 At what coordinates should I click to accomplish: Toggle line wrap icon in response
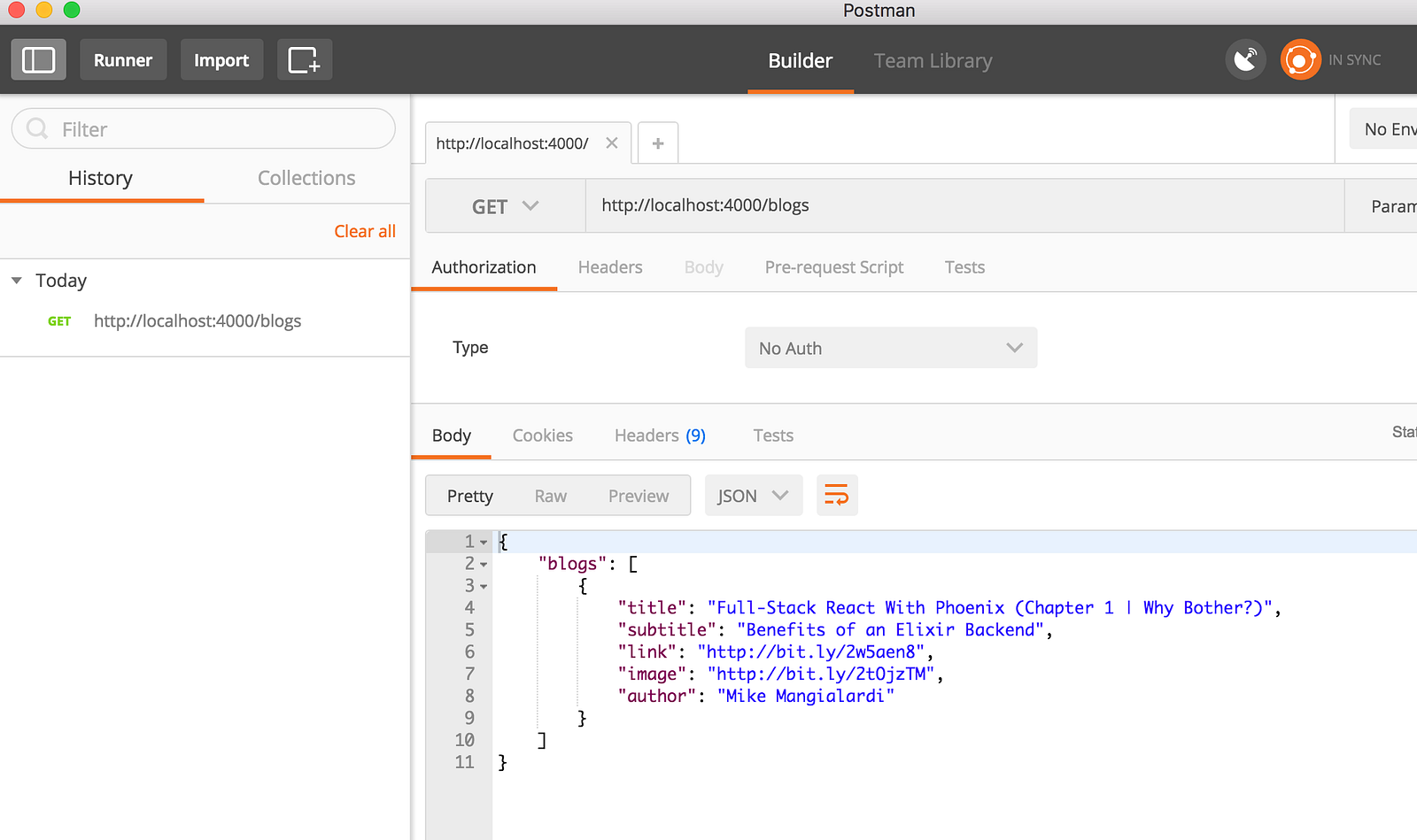(836, 496)
